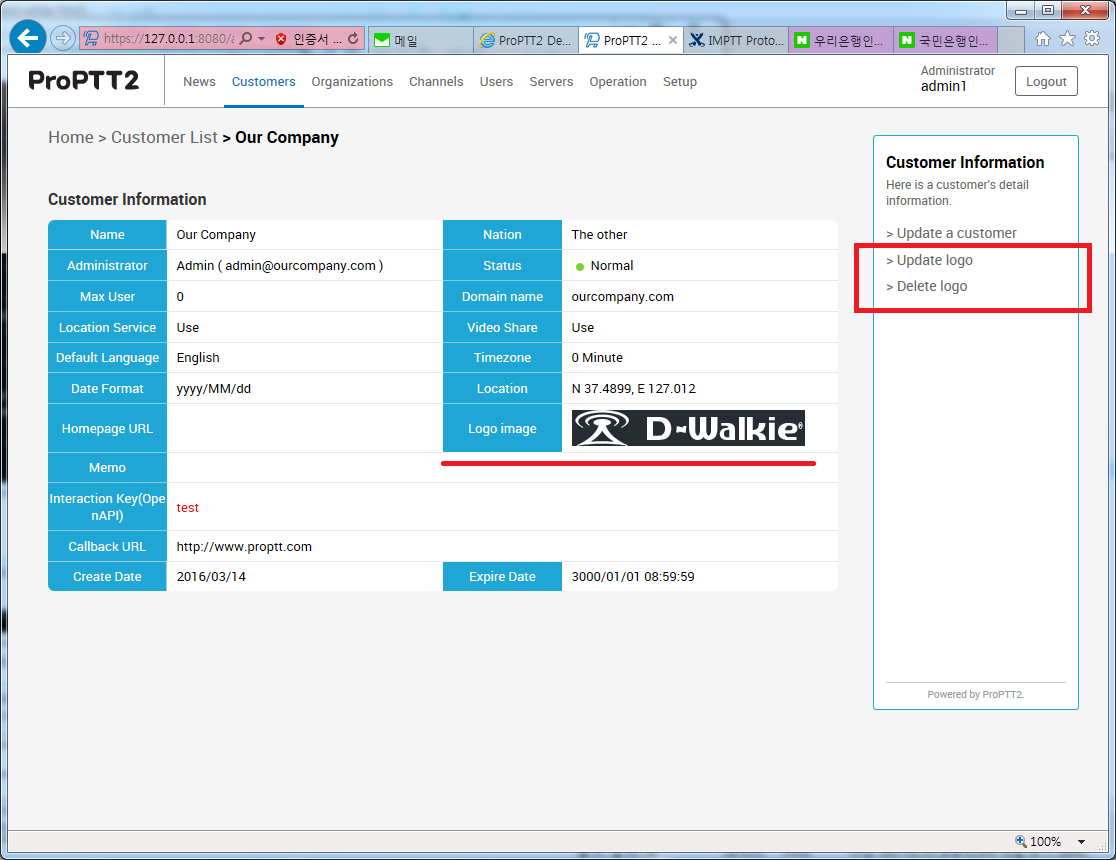Screen dimensions: 1116x860
Task: Open the Servers menu item
Action: tap(551, 82)
